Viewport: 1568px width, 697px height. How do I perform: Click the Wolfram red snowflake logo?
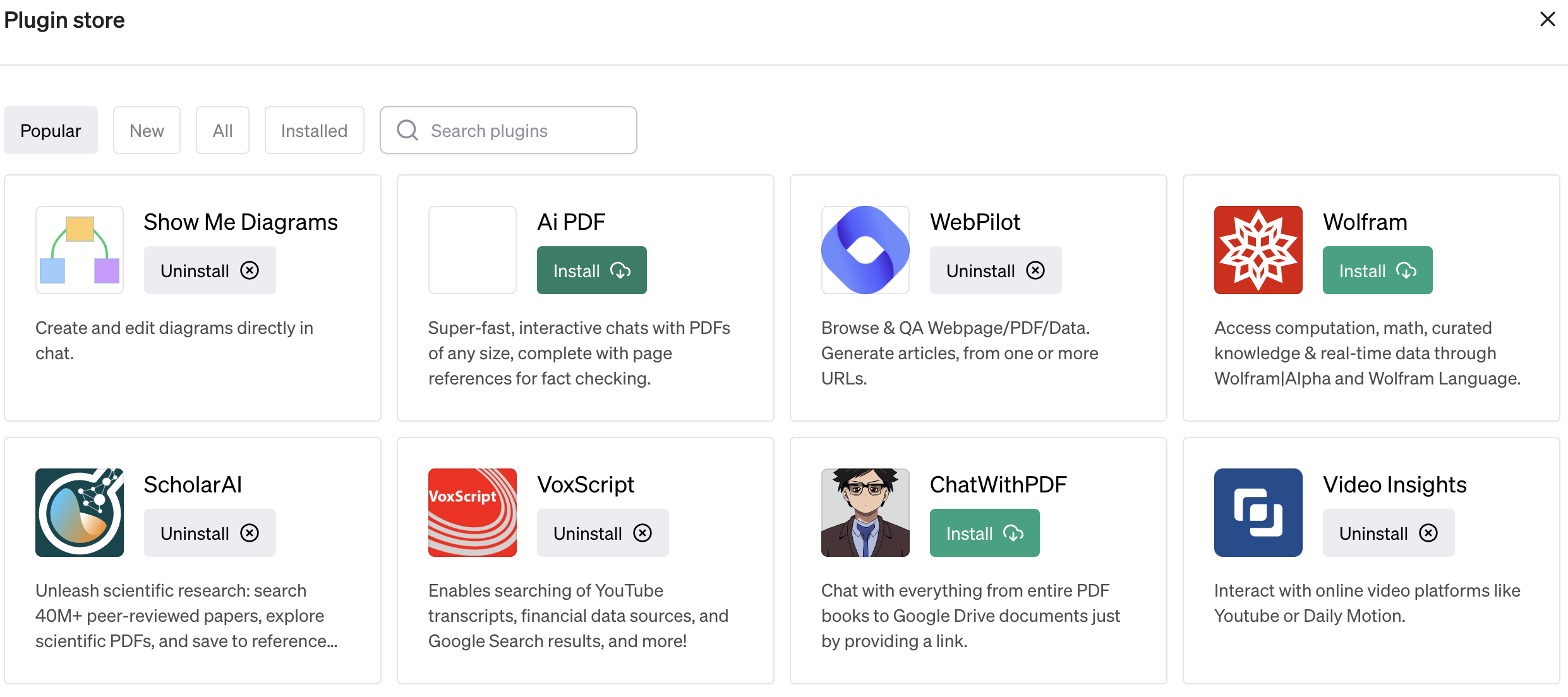coord(1258,250)
